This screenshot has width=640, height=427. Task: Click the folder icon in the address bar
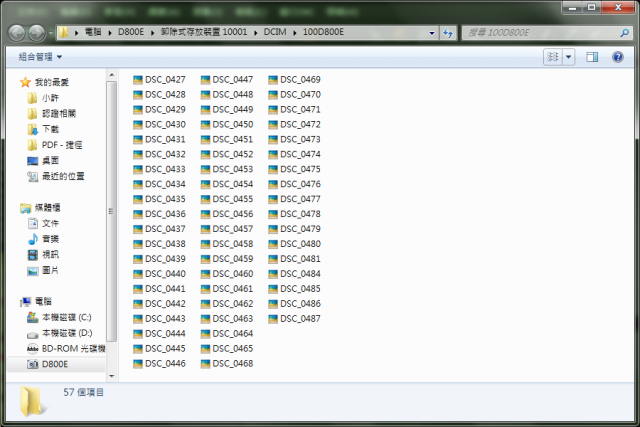tap(63, 32)
